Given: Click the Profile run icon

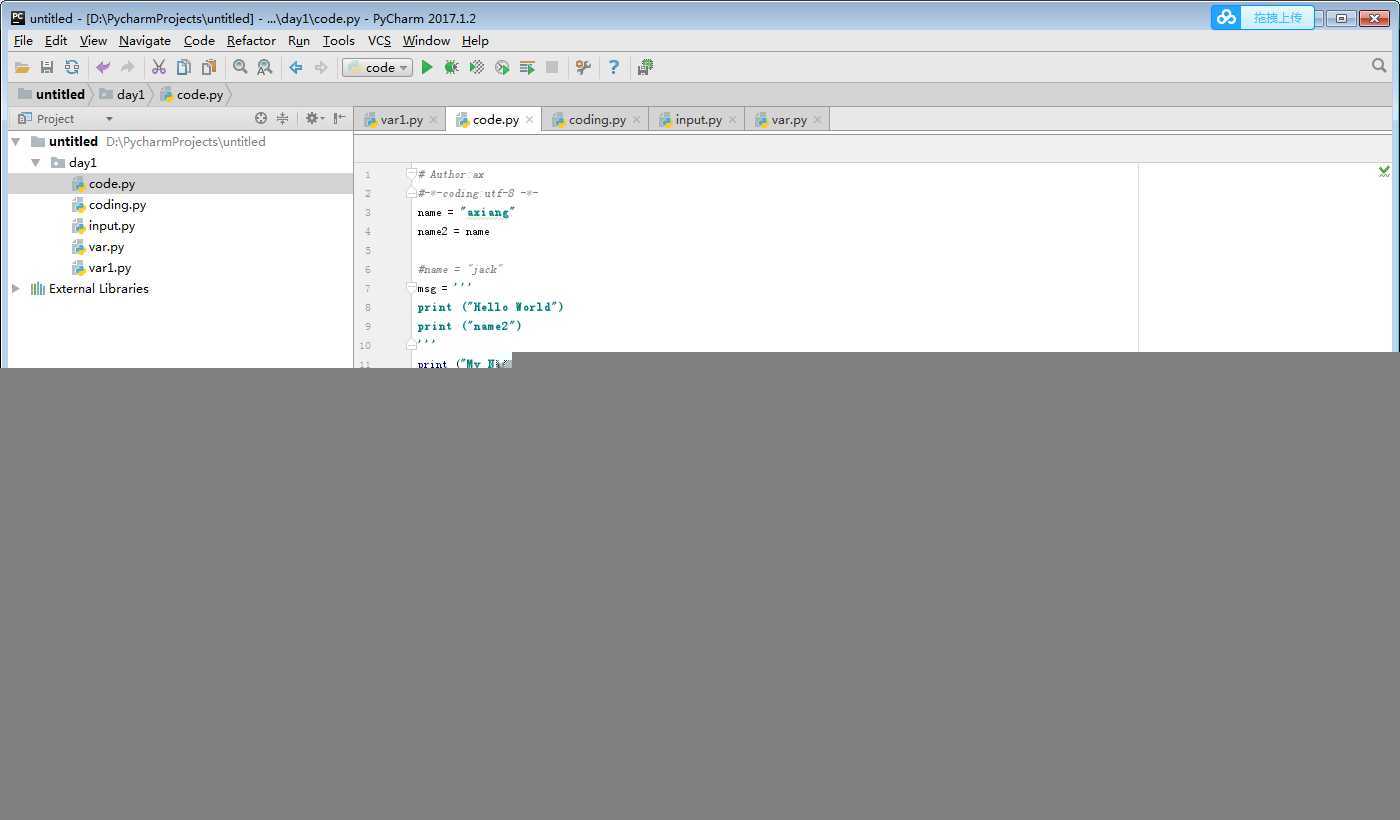Looking at the screenshot, I should [x=502, y=67].
